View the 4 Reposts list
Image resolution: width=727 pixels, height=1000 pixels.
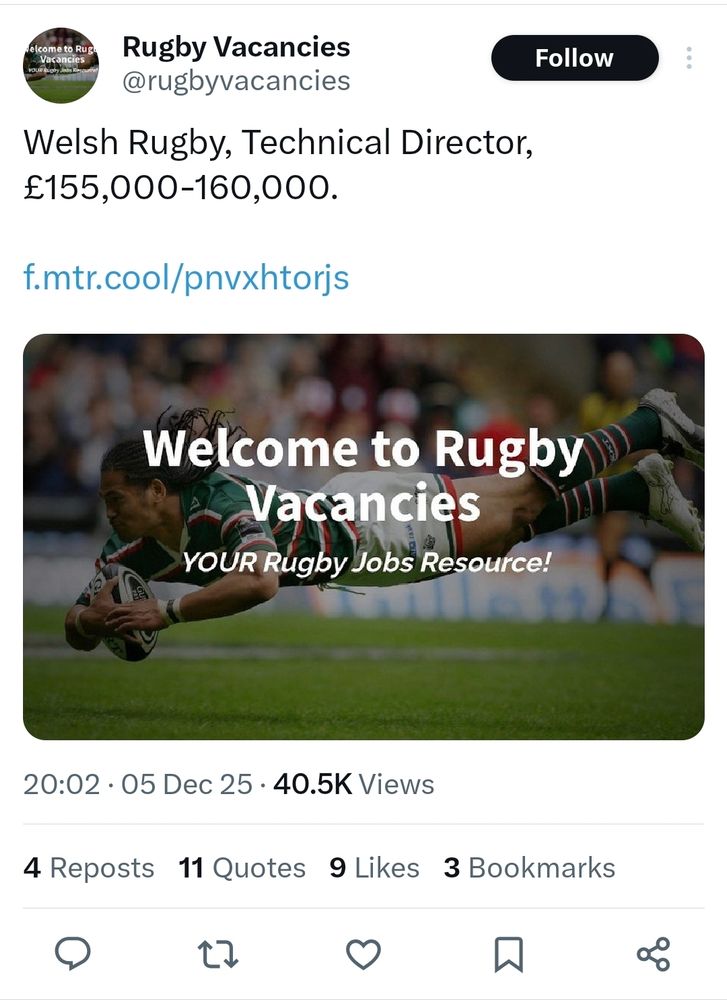point(89,867)
